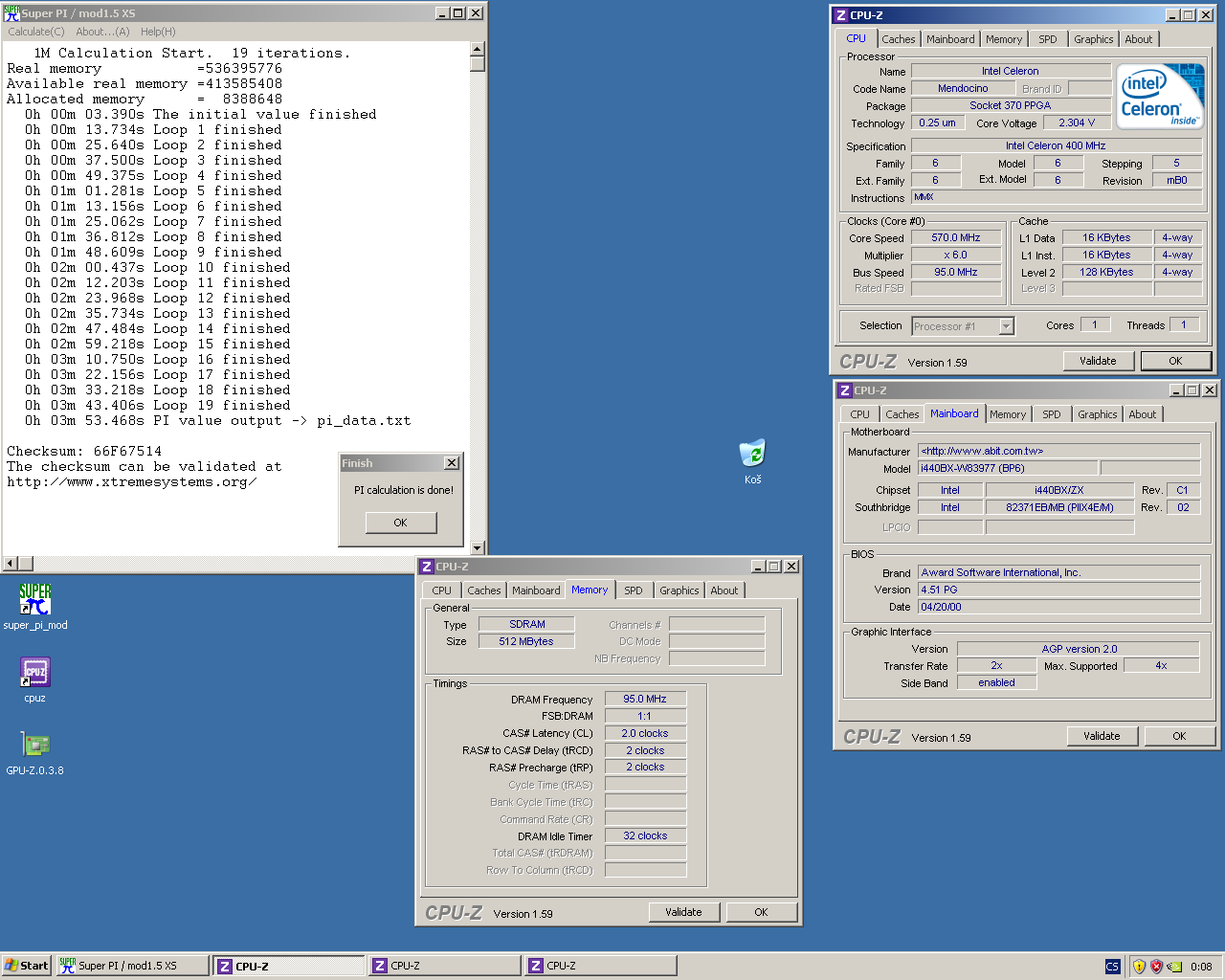
Task: Activate the third CPU-Z taskbar button
Action: [x=601, y=966]
